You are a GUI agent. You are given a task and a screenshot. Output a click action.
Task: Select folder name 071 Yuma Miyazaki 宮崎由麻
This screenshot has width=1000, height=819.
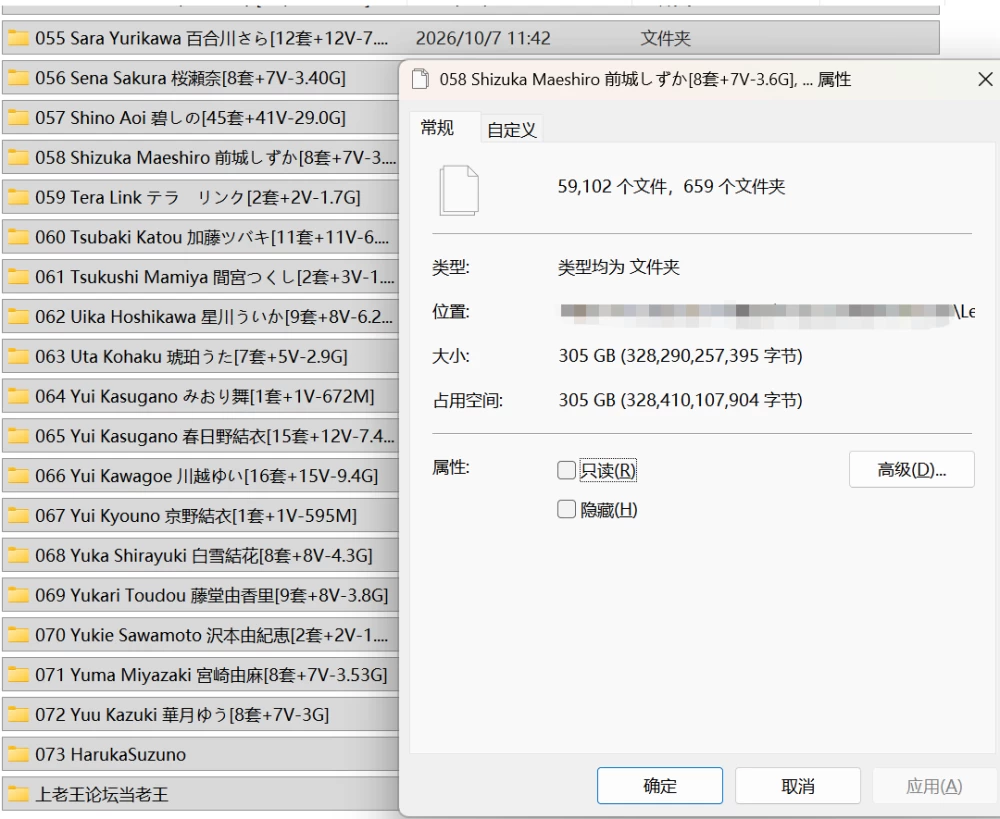point(211,675)
